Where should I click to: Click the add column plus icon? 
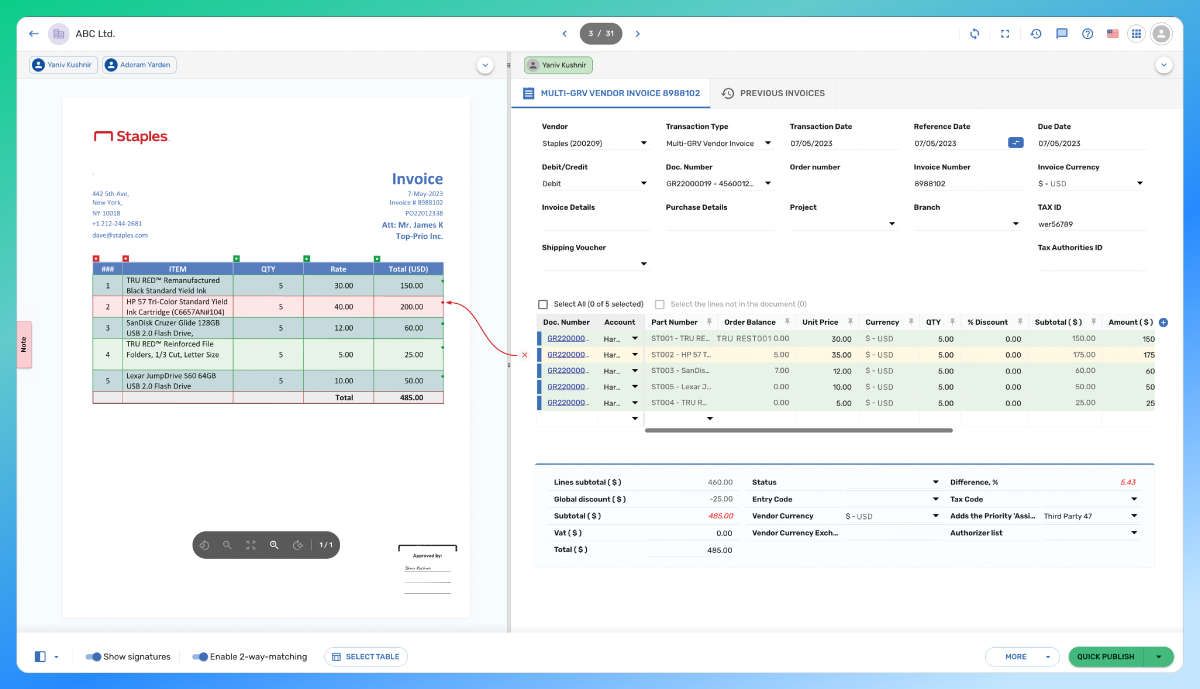point(1163,322)
